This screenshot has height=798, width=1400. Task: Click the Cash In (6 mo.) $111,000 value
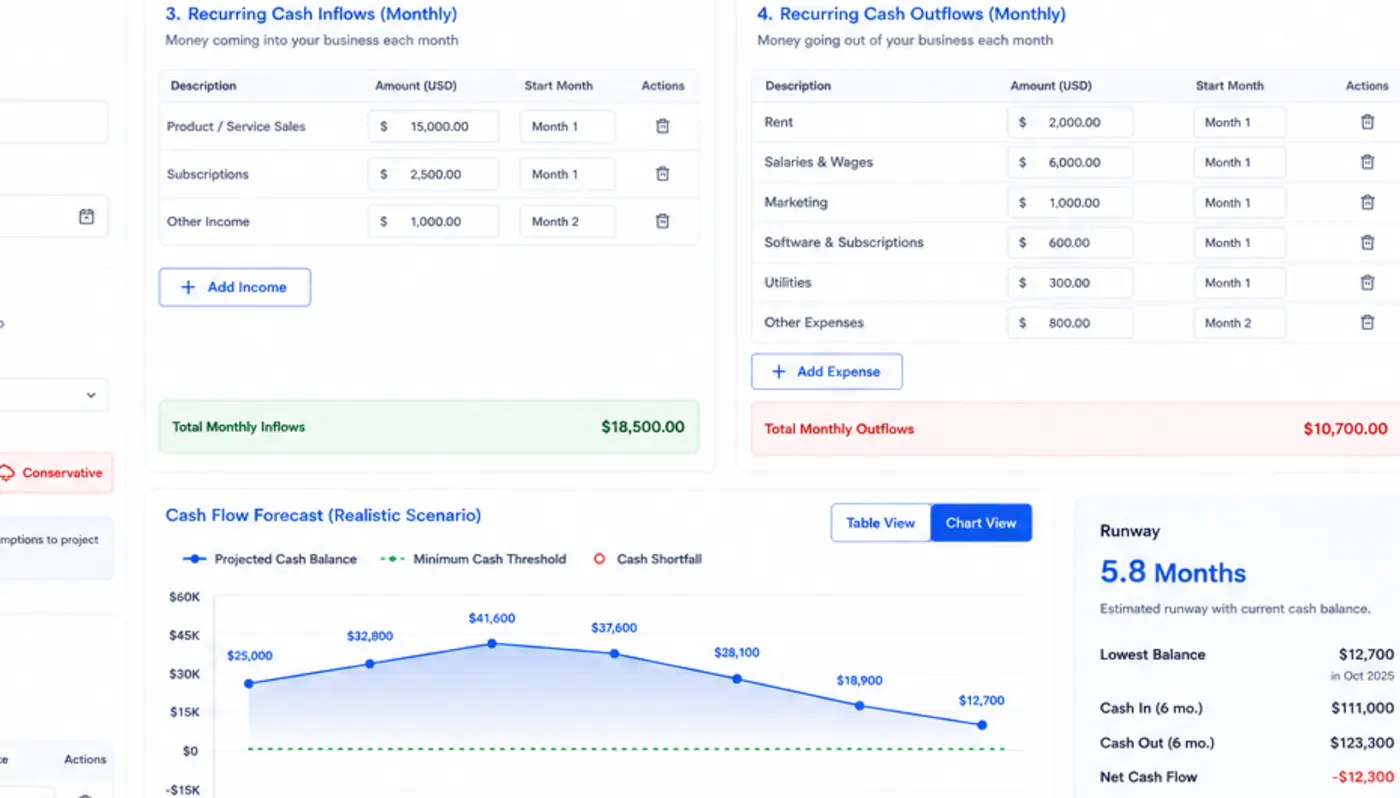[x=1362, y=708]
